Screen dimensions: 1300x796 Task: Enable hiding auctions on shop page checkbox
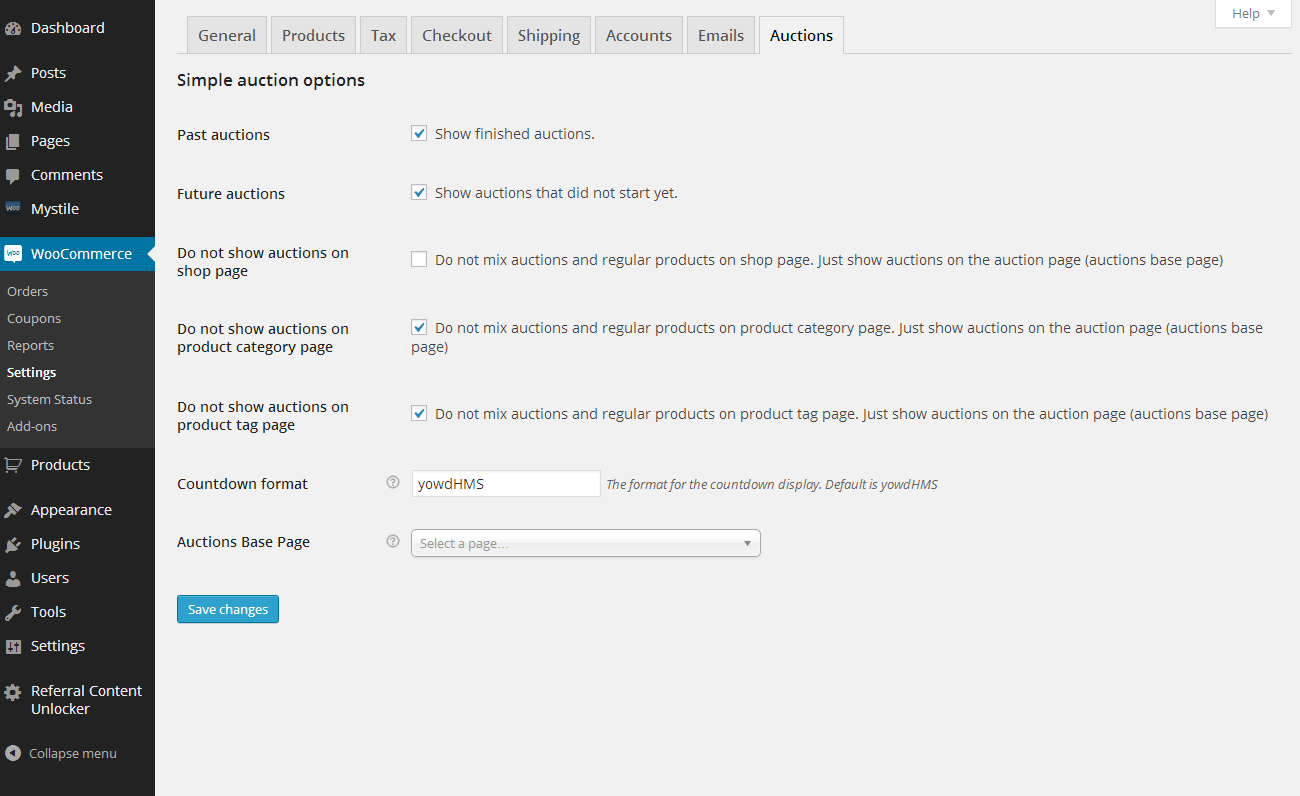[419, 260]
